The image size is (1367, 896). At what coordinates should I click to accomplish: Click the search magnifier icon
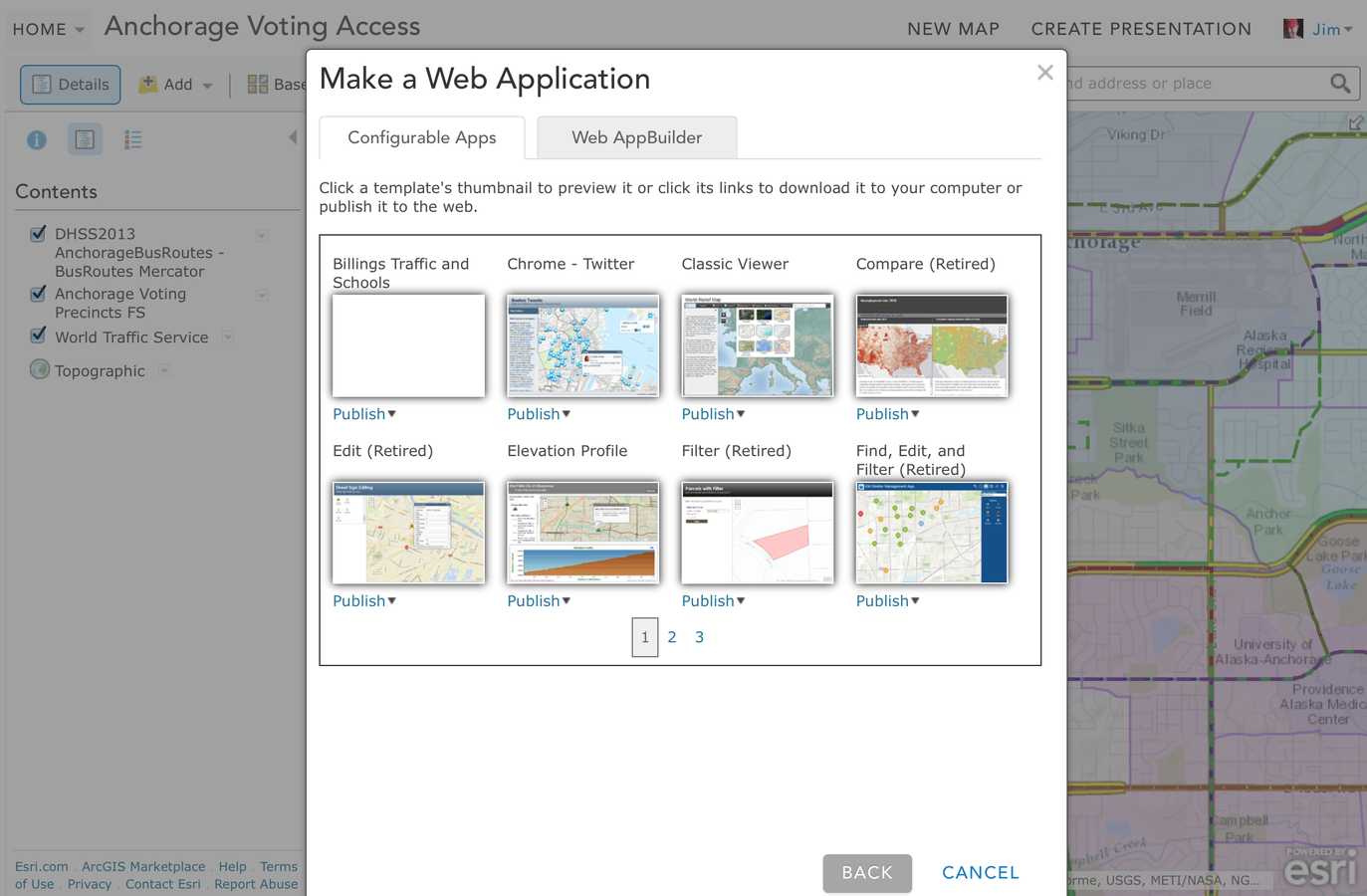1340,84
